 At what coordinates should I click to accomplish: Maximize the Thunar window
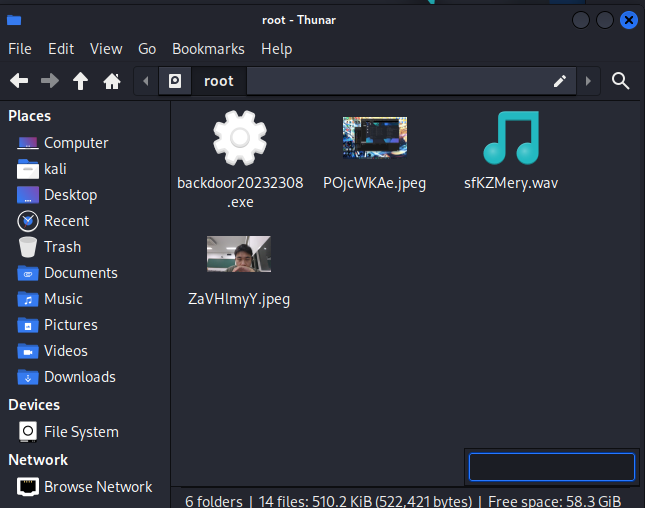pos(605,20)
